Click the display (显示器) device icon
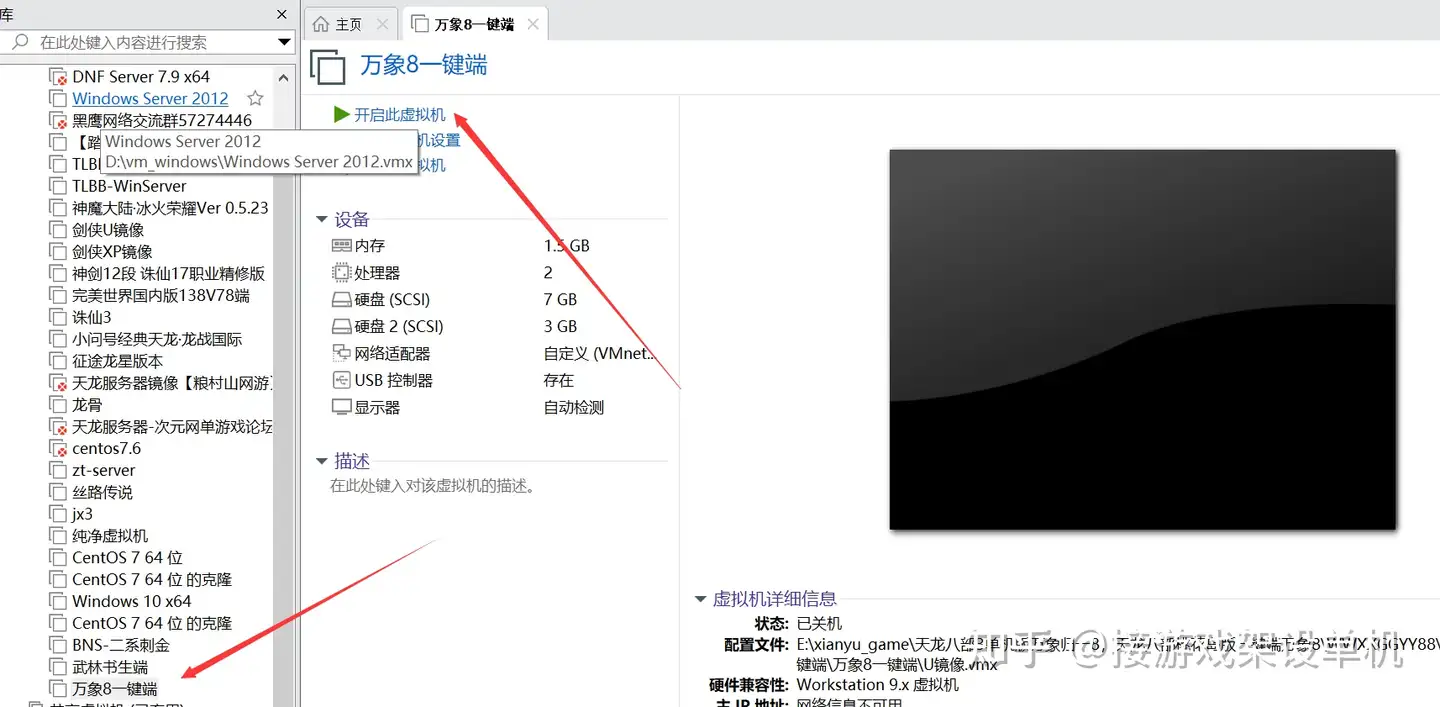 [x=341, y=408]
